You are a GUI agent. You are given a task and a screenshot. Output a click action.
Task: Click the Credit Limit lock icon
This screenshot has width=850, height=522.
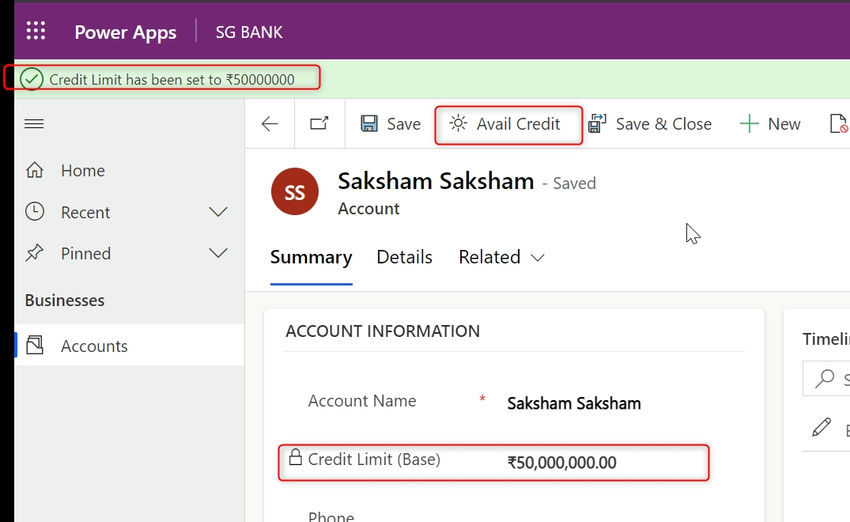(x=295, y=457)
